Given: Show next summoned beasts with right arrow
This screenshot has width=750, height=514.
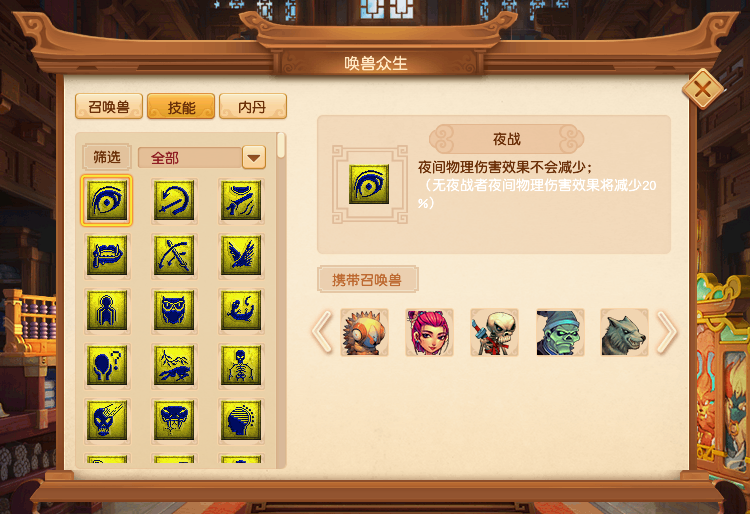Looking at the screenshot, I should pyautogui.click(x=667, y=332).
